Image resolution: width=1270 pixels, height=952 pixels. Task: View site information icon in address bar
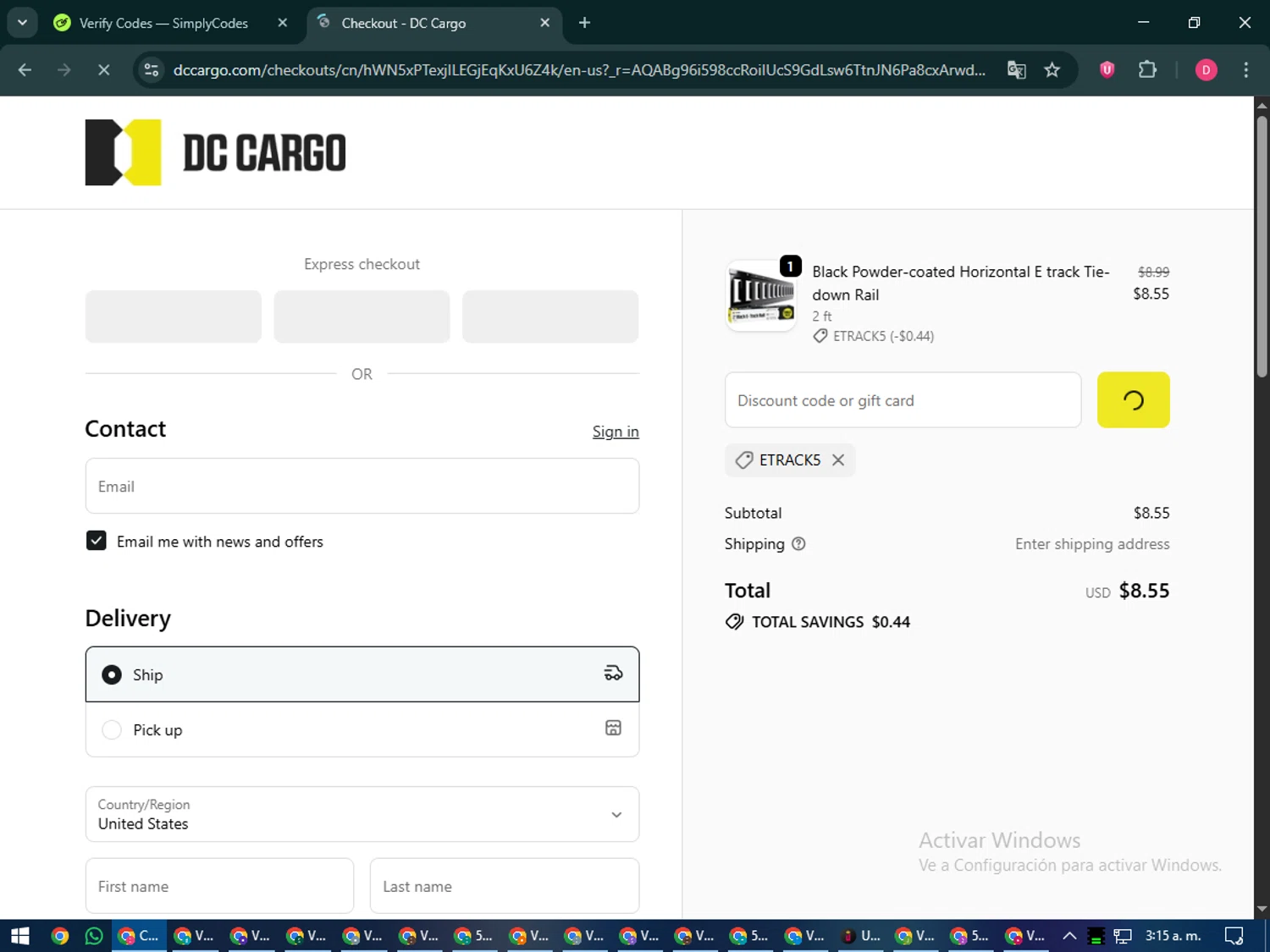tap(152, 70)
